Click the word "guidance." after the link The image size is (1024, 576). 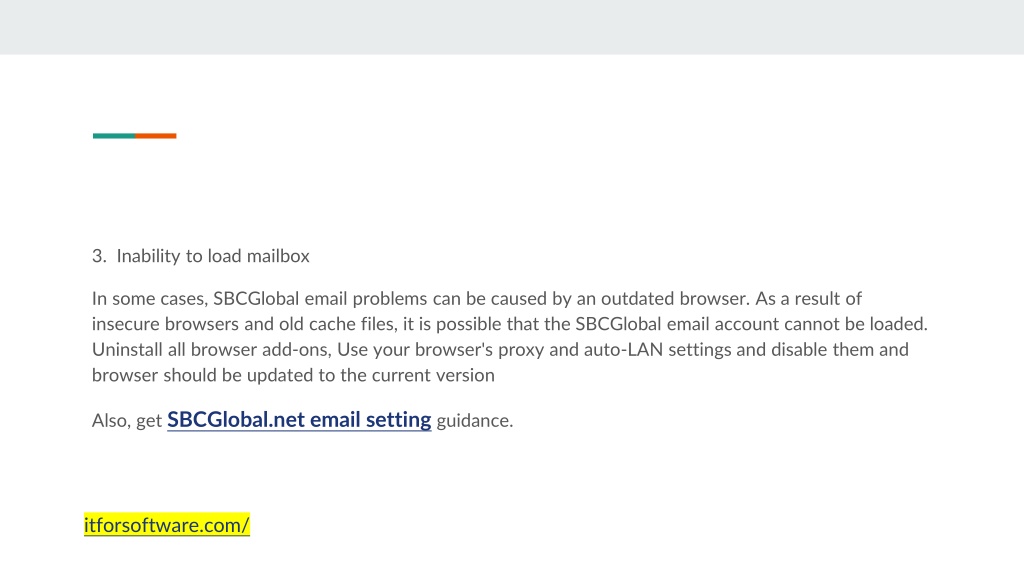click(475, 421)
